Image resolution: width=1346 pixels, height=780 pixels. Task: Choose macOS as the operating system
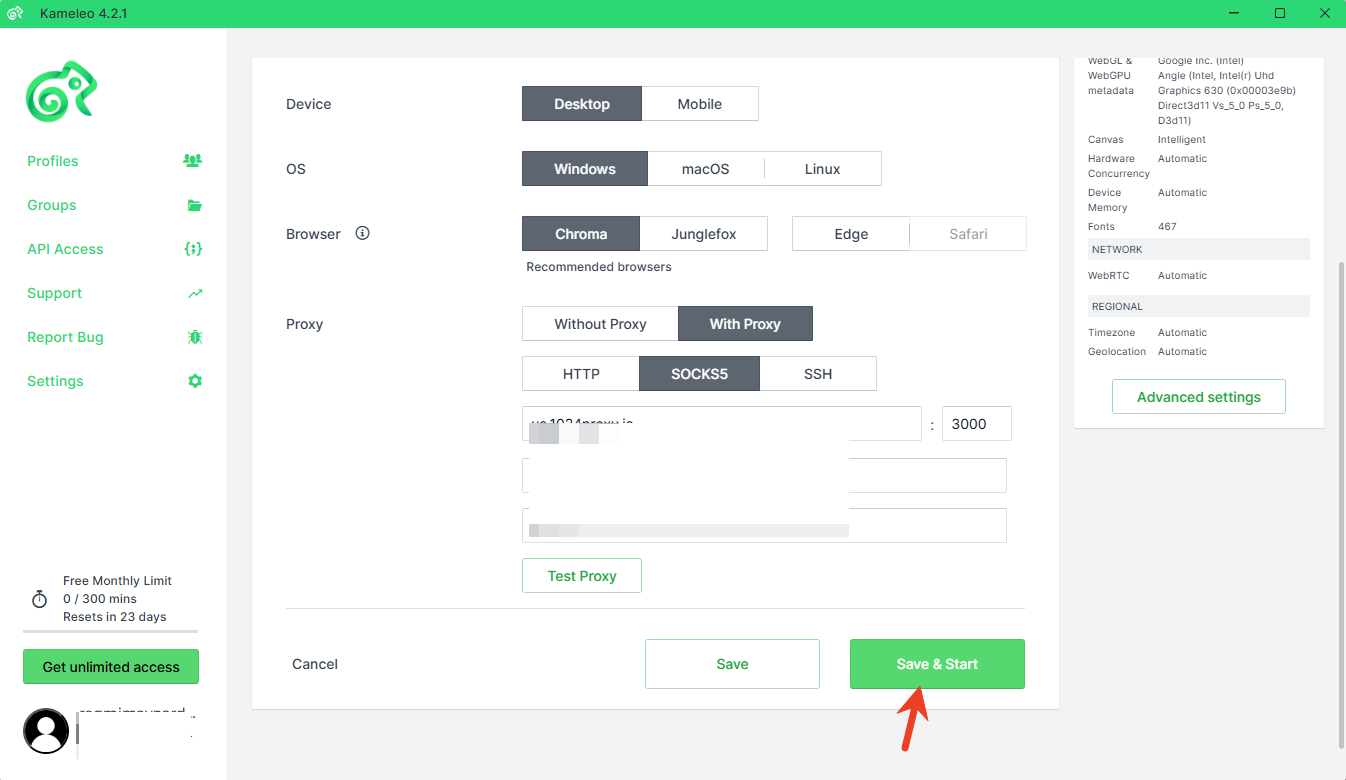pyautogui.click(x=705, y=169)
